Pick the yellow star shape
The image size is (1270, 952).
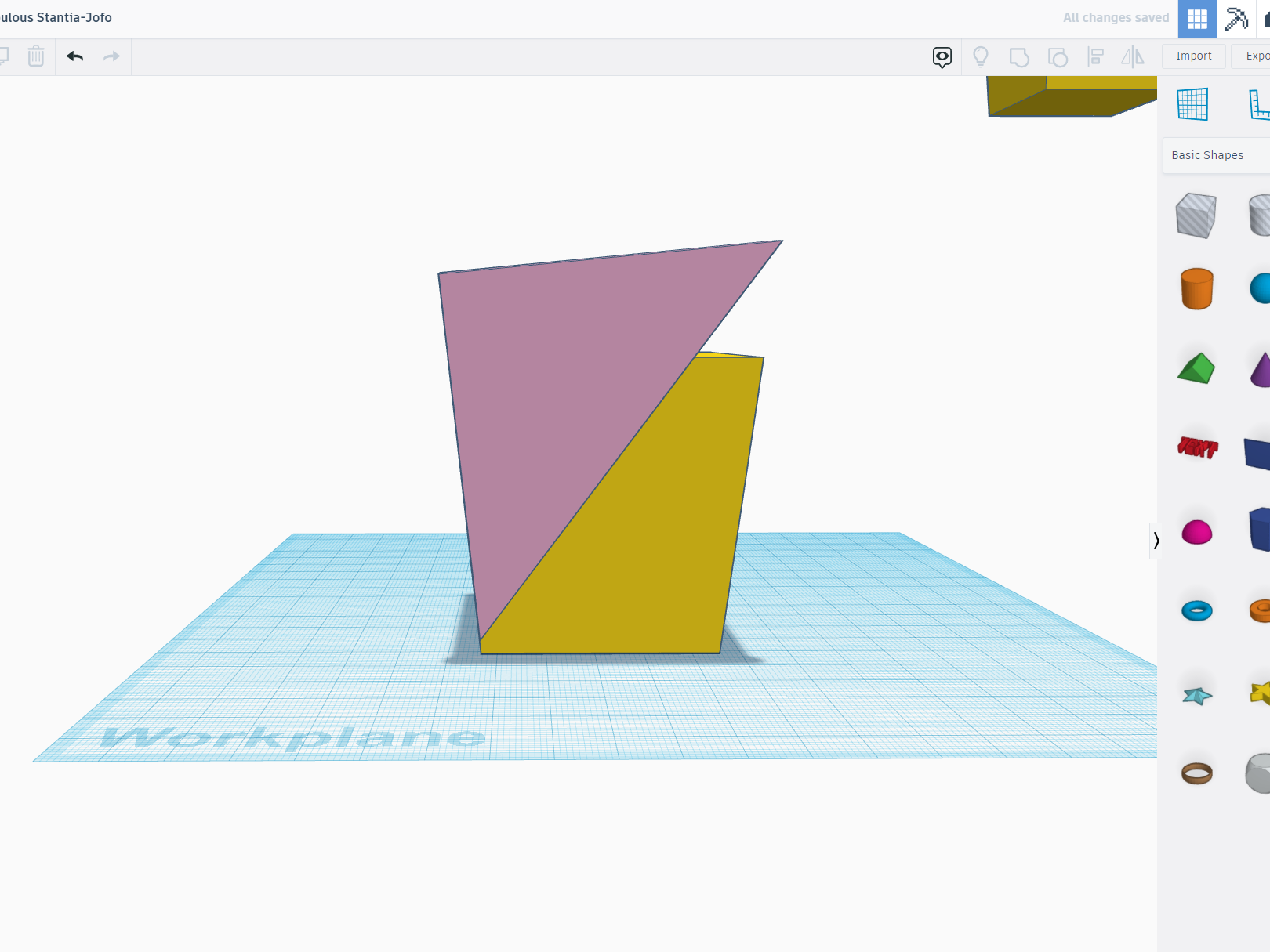1260,693
